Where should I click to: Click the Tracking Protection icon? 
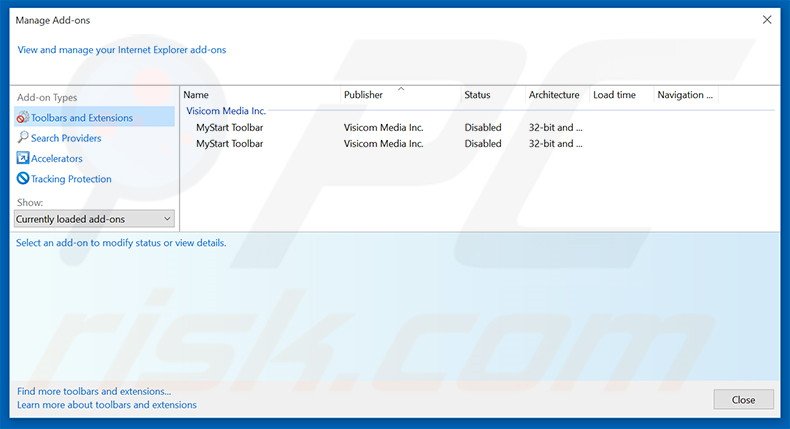(x=23, y=178)
